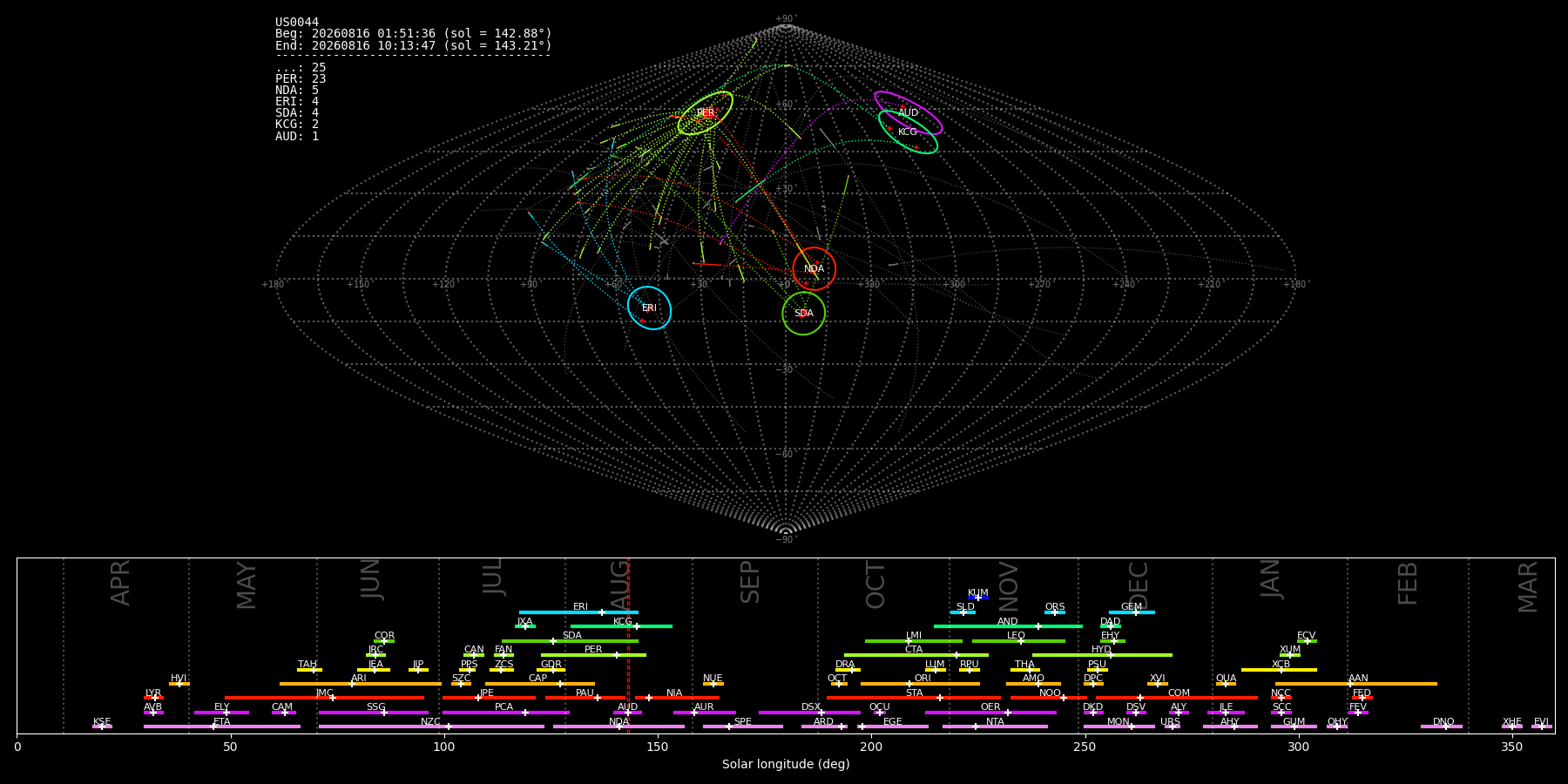The image size is (1568, 784).
Task: Click the KCG radiant ellipse
Action: pos(909,132)
